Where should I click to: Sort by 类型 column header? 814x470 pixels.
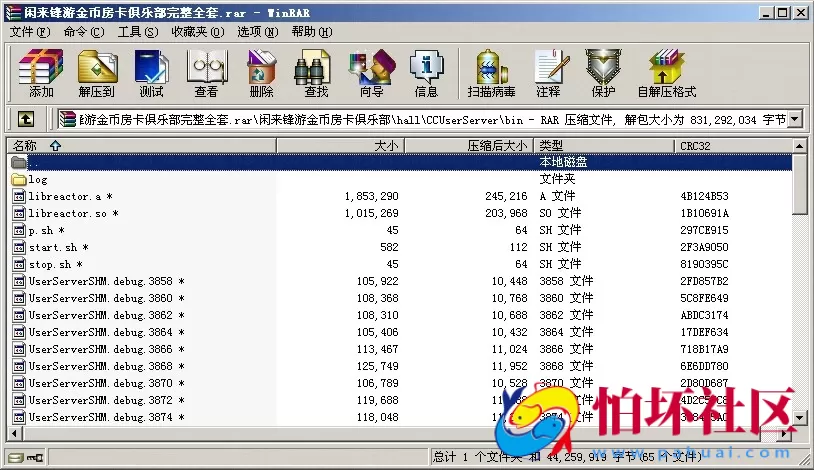point(604,146)
